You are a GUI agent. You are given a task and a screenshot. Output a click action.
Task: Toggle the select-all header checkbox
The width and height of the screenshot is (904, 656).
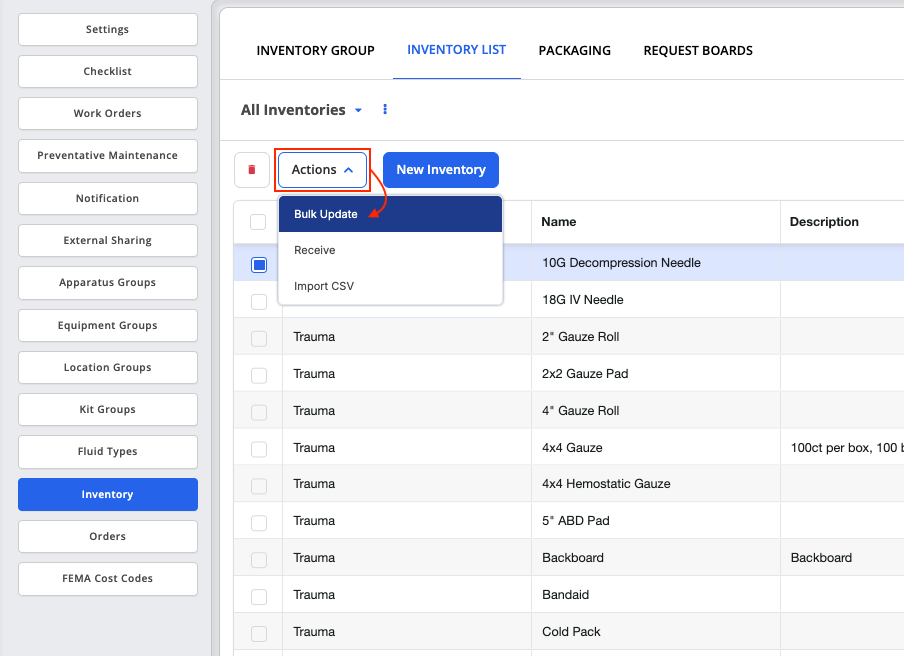(x=258, y=222)
